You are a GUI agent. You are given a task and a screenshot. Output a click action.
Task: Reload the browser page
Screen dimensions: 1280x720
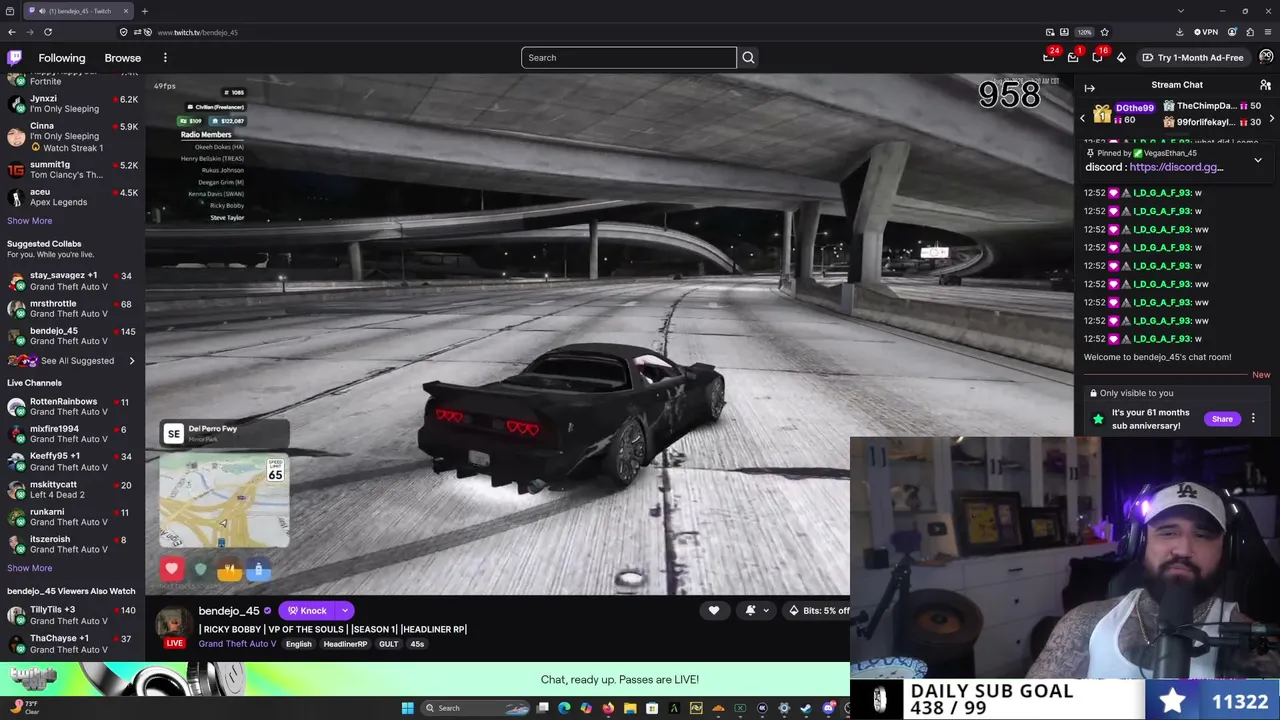pos(48,32)
